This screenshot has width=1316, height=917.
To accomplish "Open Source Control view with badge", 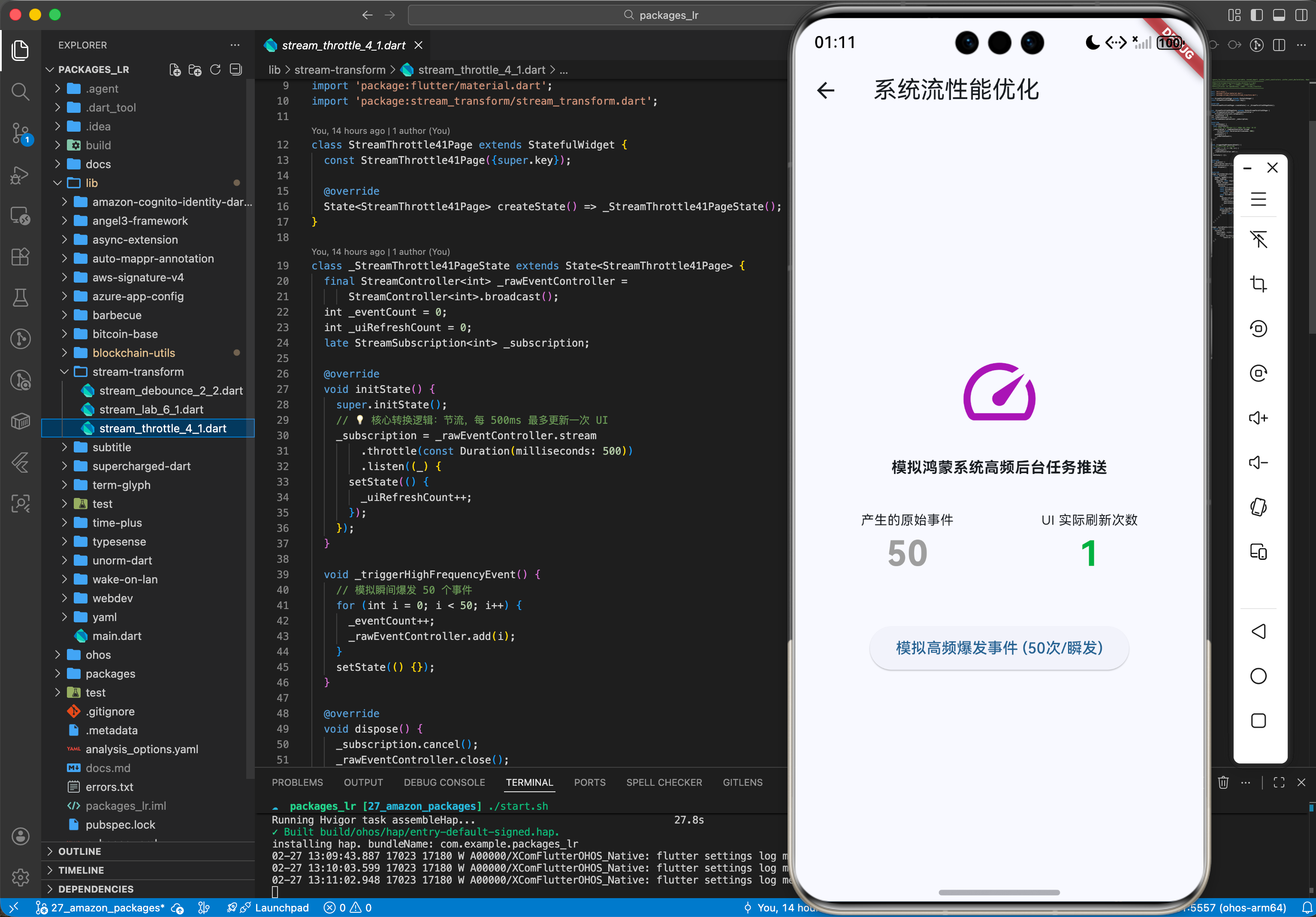I will point(20,133).
